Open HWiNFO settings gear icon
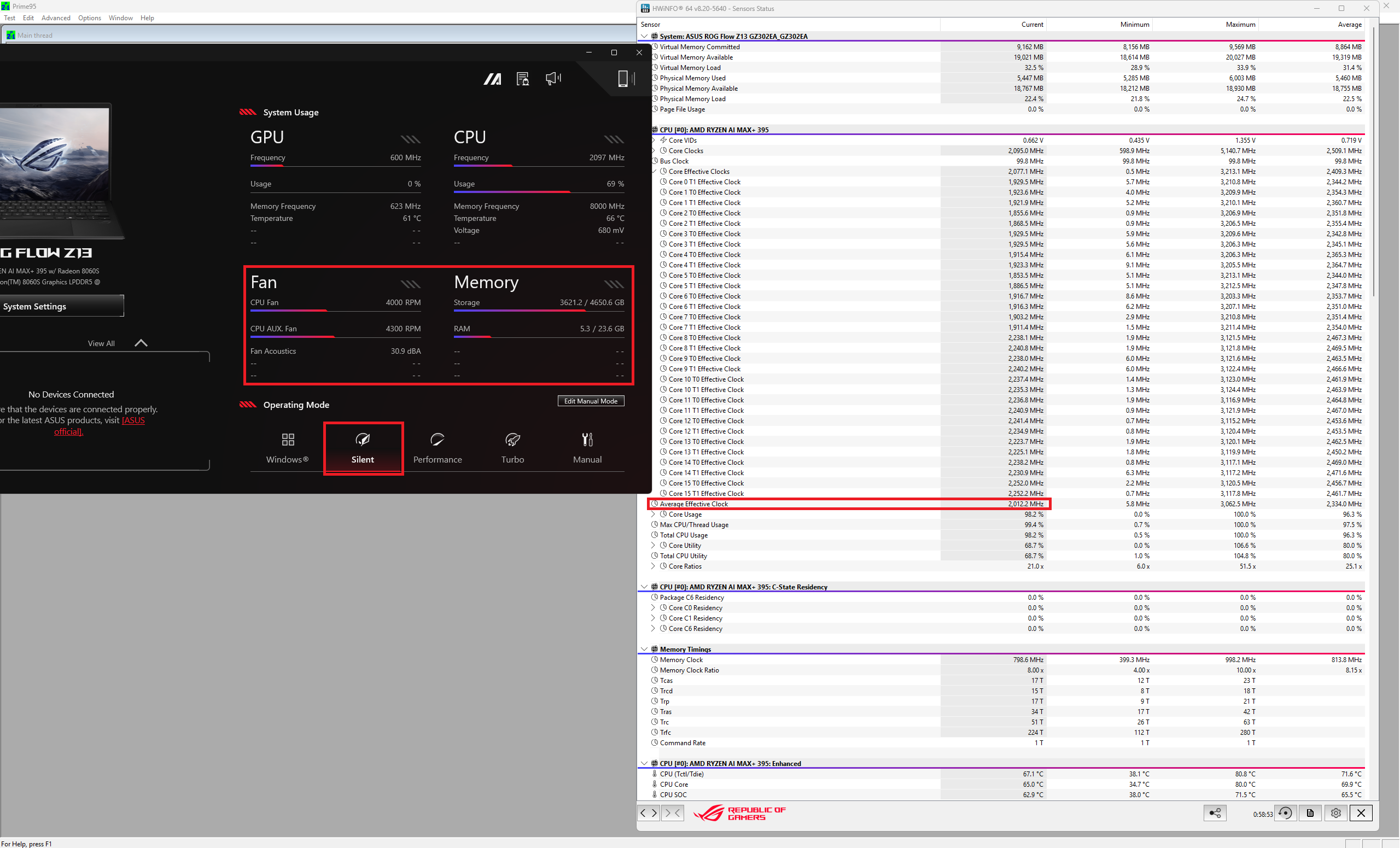This screenshot has height=848, width=1400. tap(1335, 813)
